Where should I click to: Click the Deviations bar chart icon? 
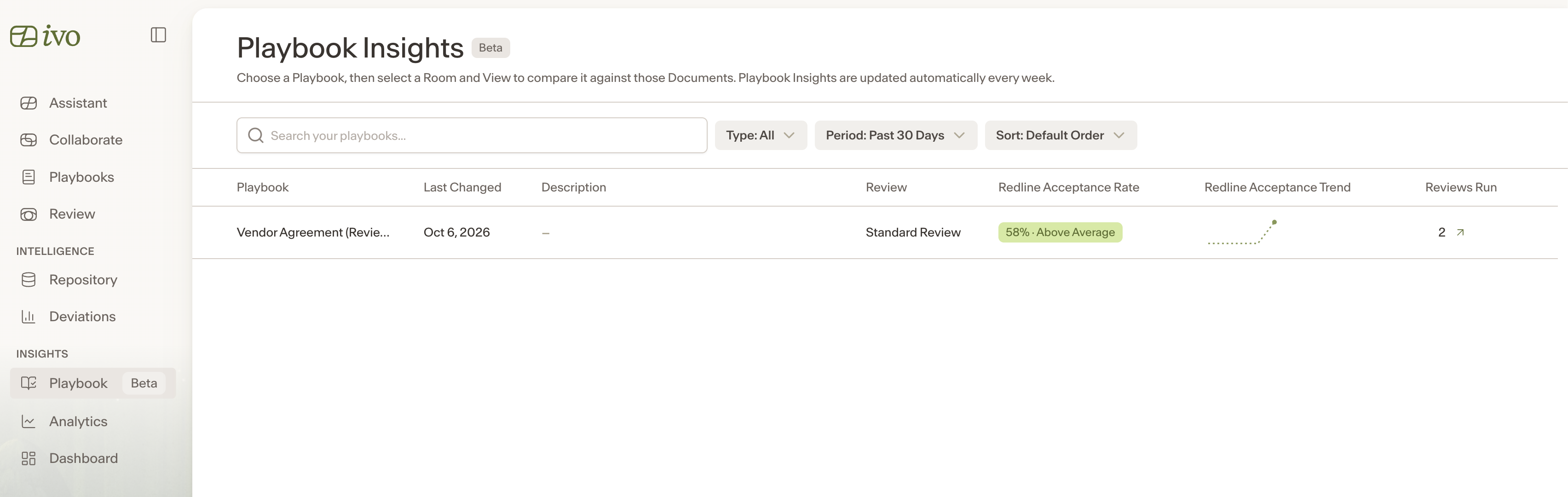click(x=29, y=317)
